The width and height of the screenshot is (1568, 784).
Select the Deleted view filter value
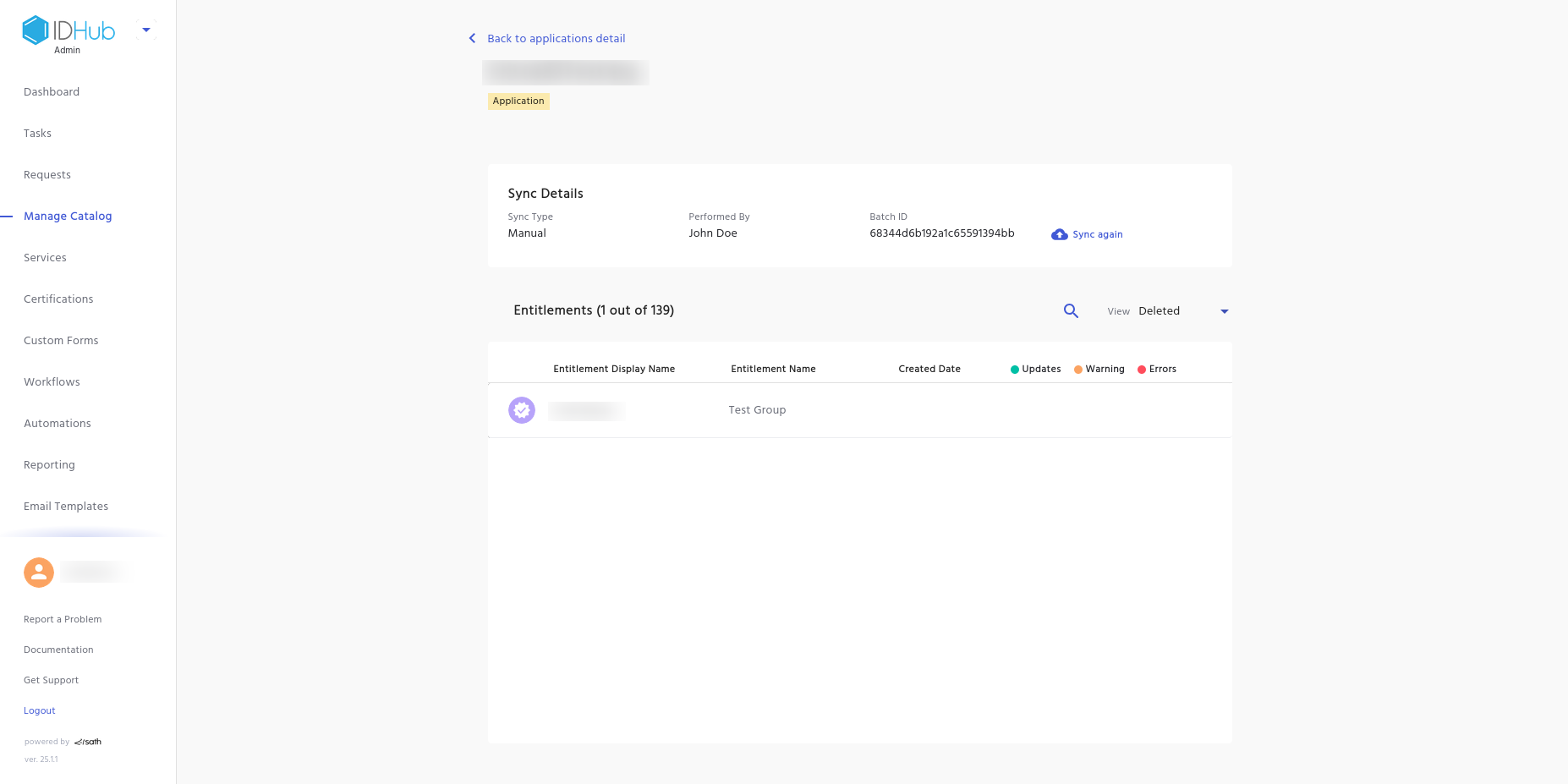pos(1159,311)
